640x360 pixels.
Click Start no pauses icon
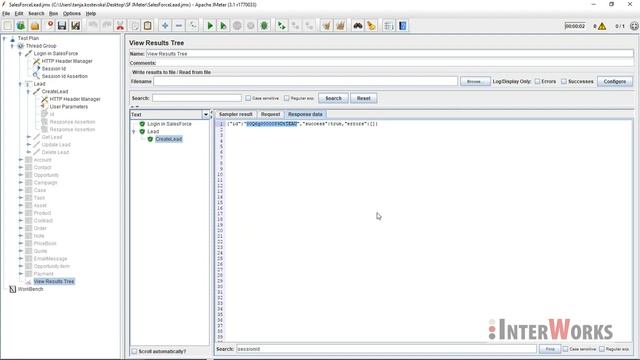tap(223, 26)
